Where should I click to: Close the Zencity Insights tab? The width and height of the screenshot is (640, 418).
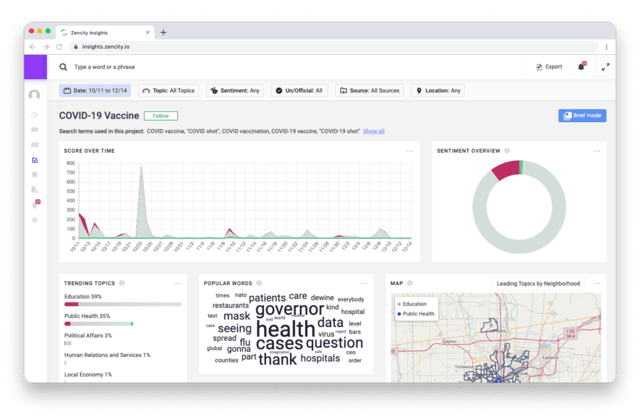147,33
